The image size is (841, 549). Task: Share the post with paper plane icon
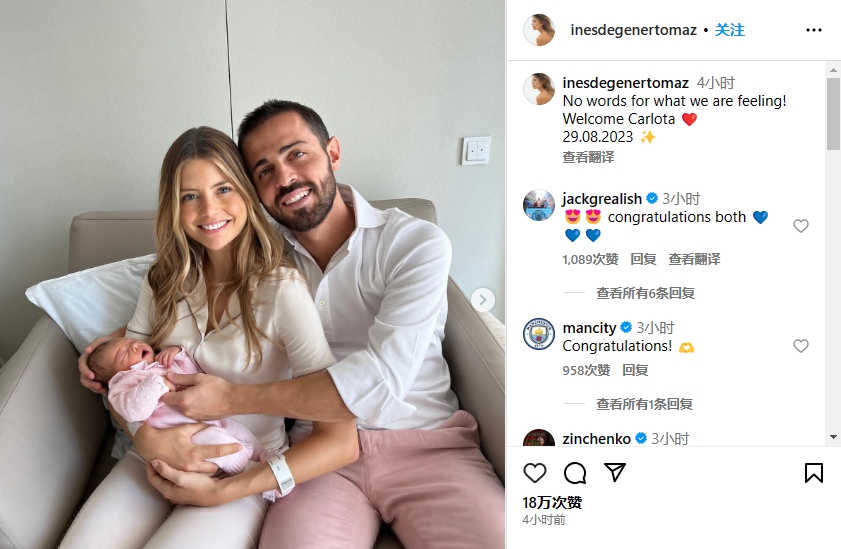[x=615, y=472]
